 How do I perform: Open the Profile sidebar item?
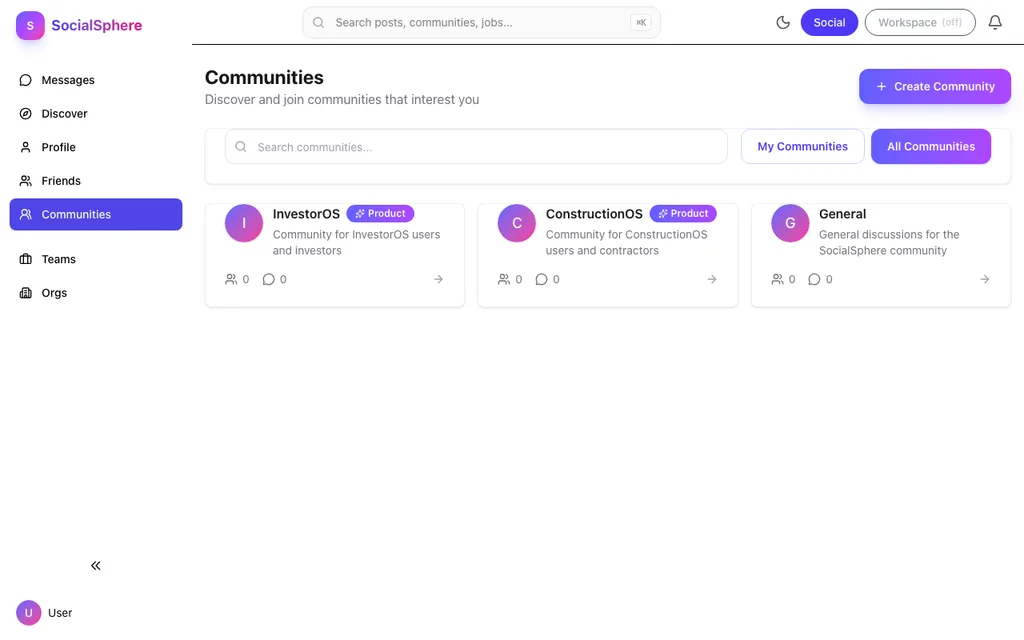(x=96, y=148)
